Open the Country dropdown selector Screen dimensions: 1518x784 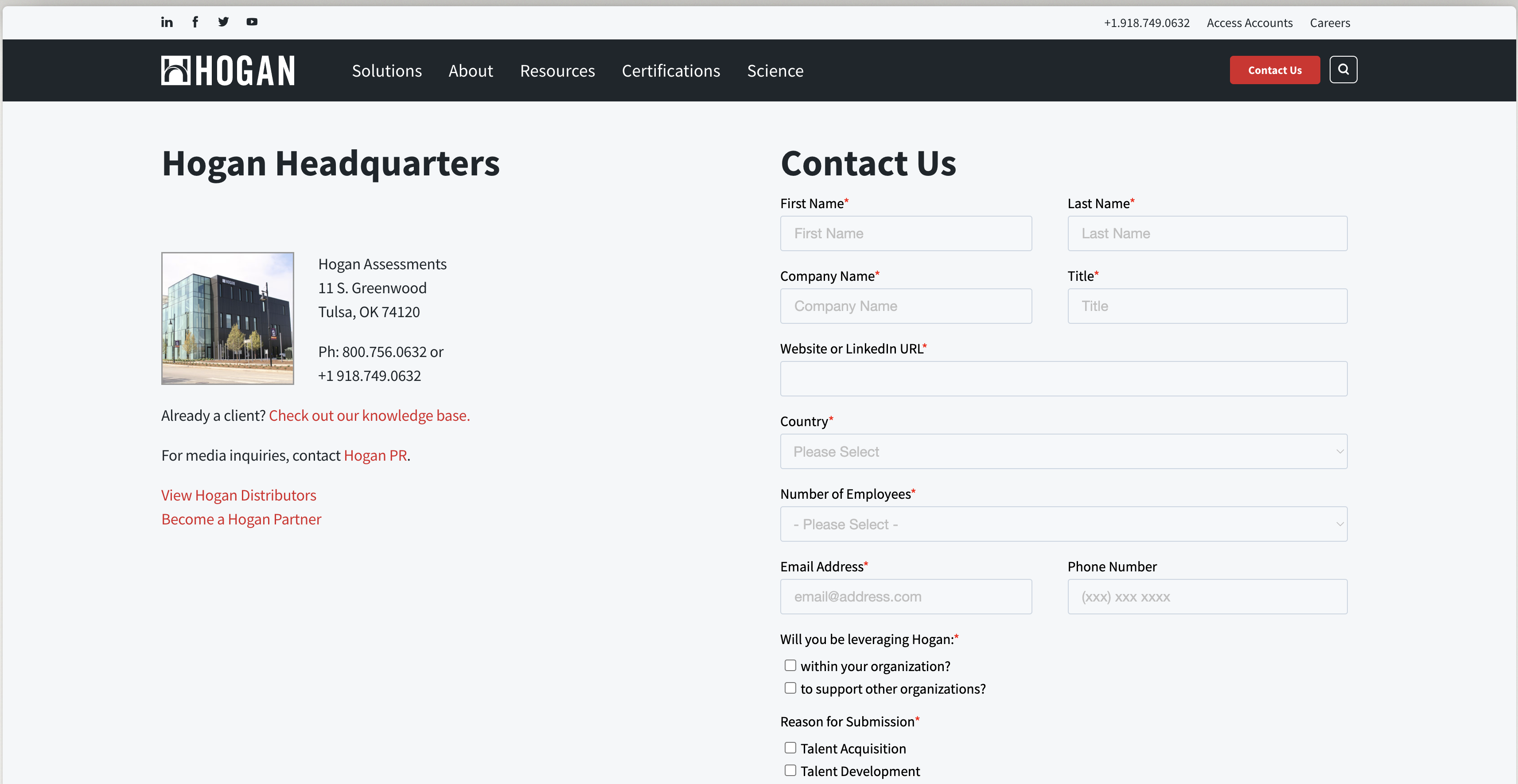click(1064, 451)
